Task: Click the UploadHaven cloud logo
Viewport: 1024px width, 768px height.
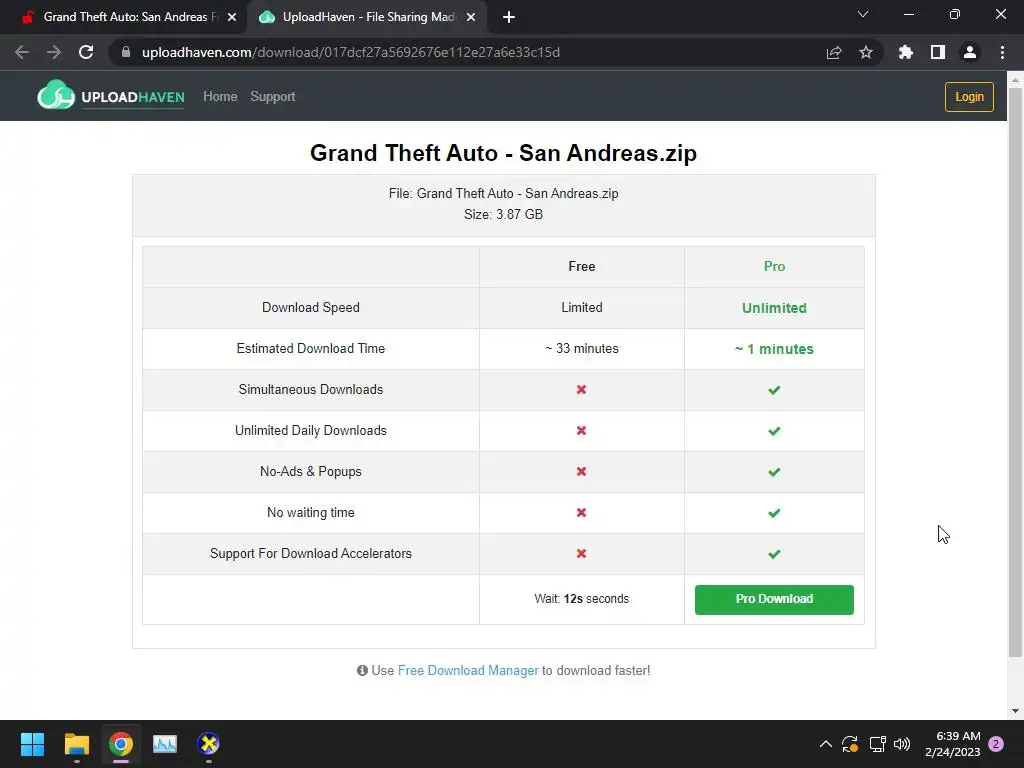Action: click(56, 95)
